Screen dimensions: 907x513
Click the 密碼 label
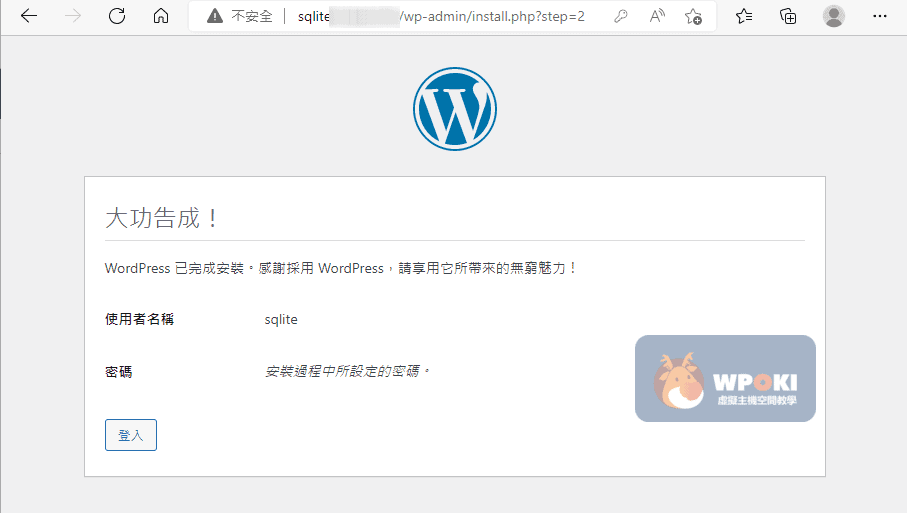click(x=119, y=372)
